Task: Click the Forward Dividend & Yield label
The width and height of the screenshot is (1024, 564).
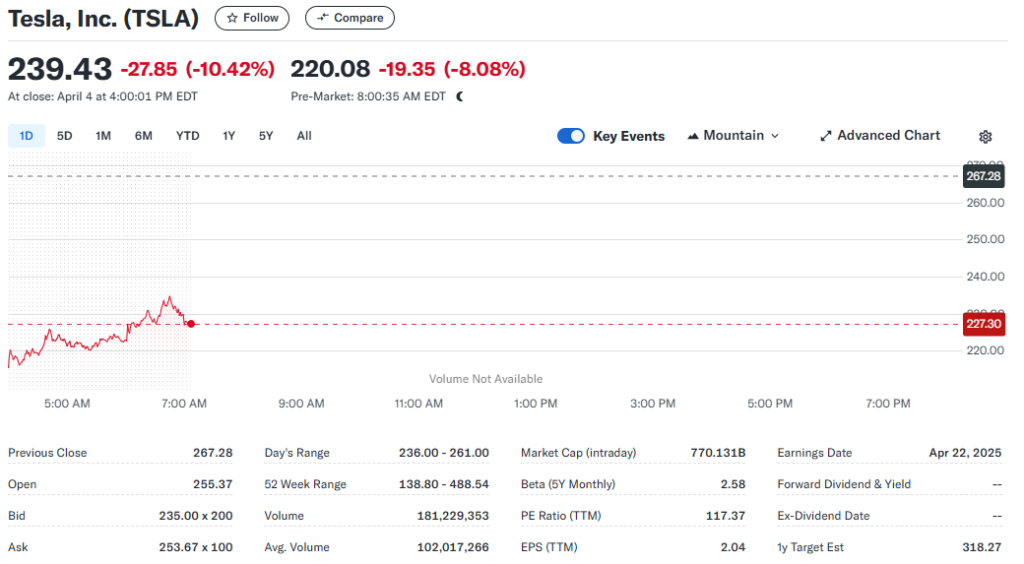Action: [x=844, y=484]
